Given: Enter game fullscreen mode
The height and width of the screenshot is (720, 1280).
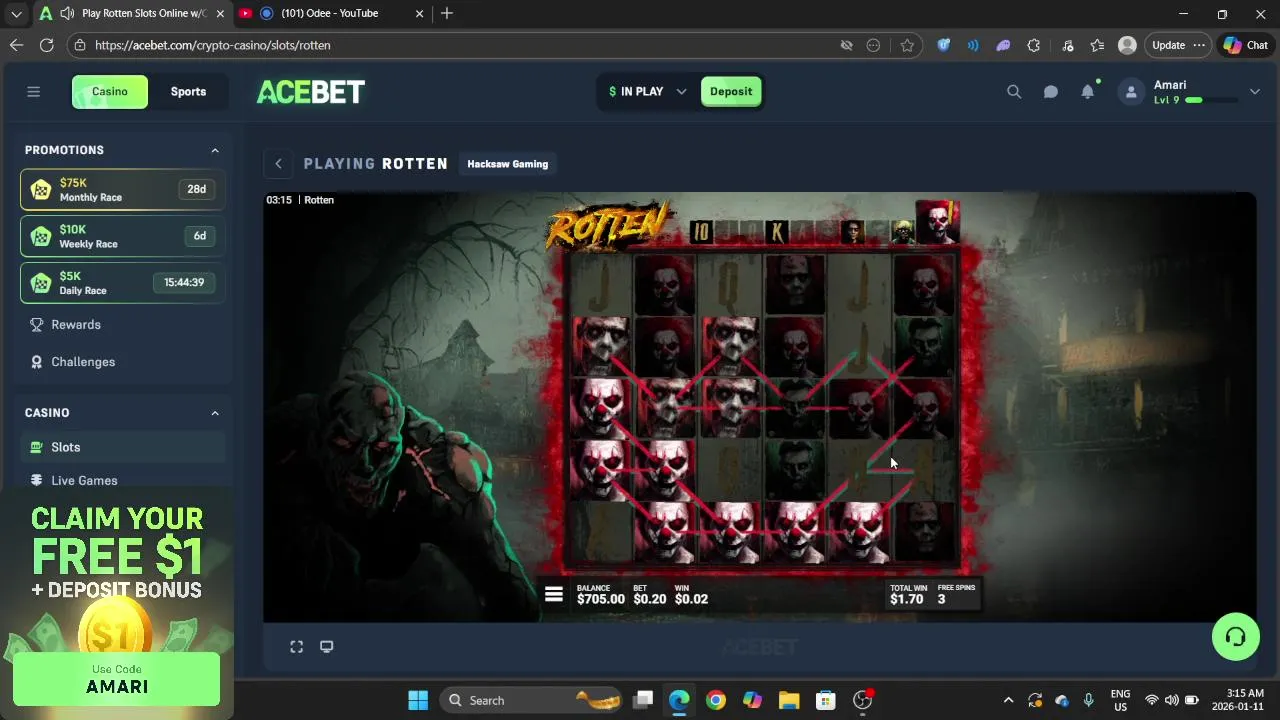Looking at the screenshot, I should click(x=297, y=647).
